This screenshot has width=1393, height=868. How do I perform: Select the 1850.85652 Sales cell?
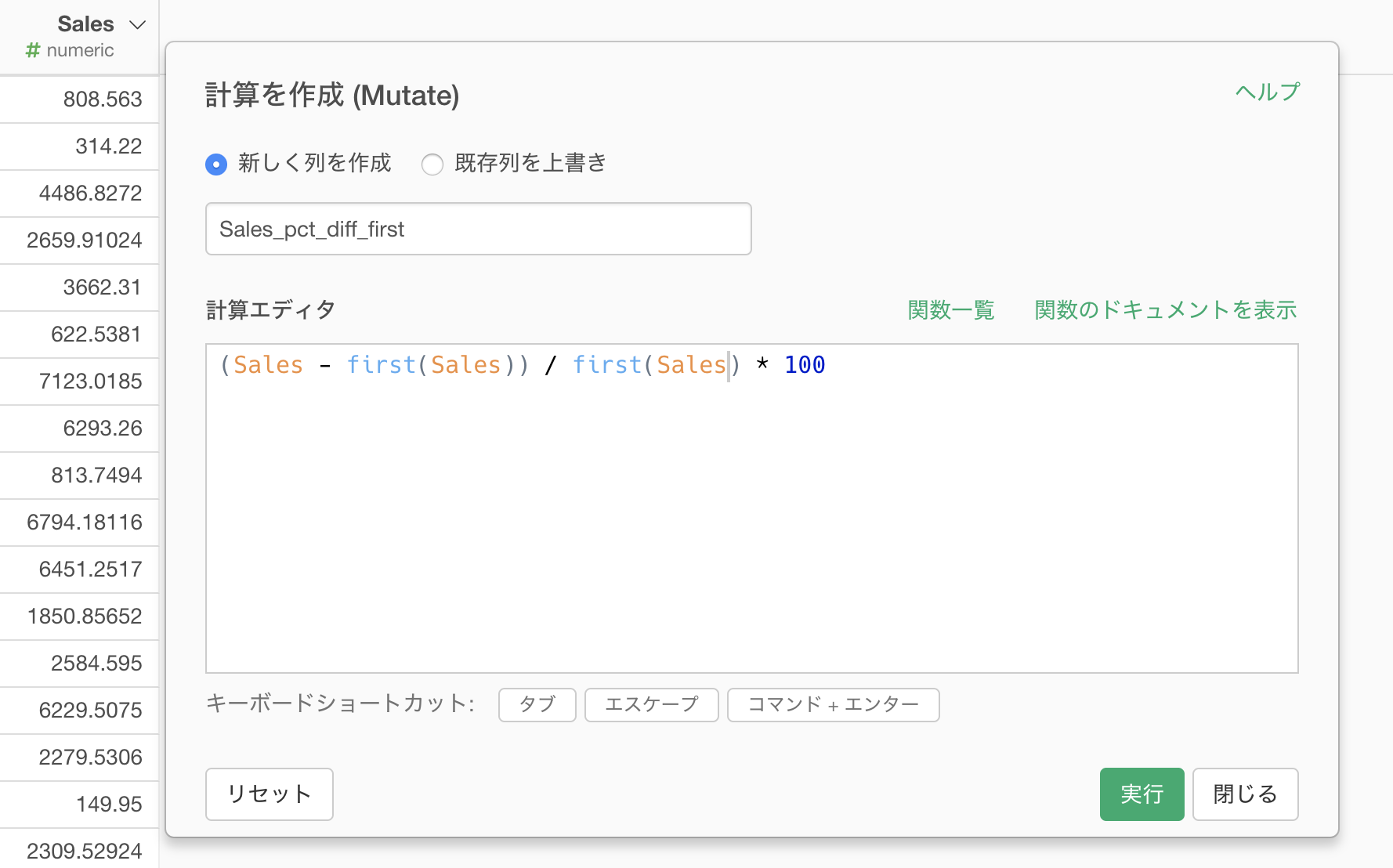click(79, 617)
